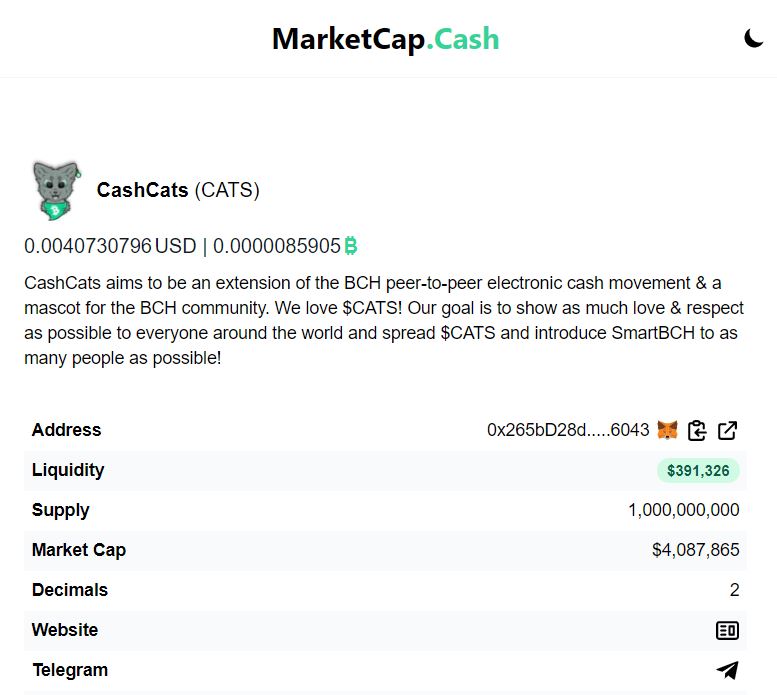This screenshot has height=695, width=777.
Task: Click the (CATS) ticker symbol text
Action: (x=227, y=190)
